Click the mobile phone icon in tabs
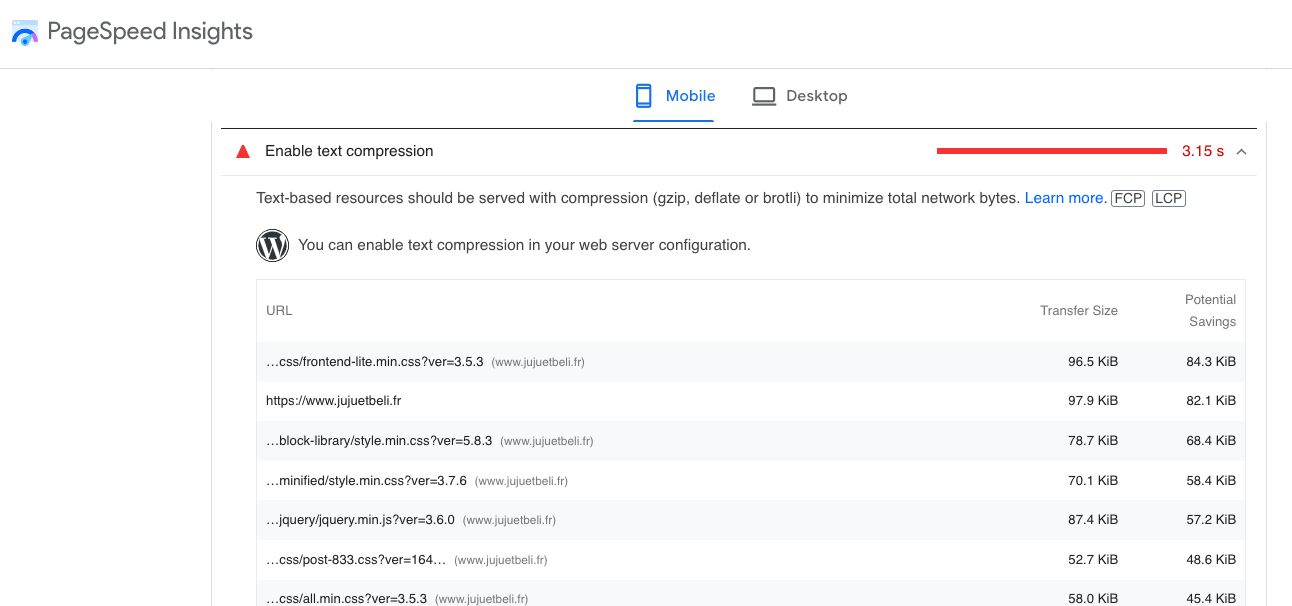The image size is (1292, 606). coord(644,96)
